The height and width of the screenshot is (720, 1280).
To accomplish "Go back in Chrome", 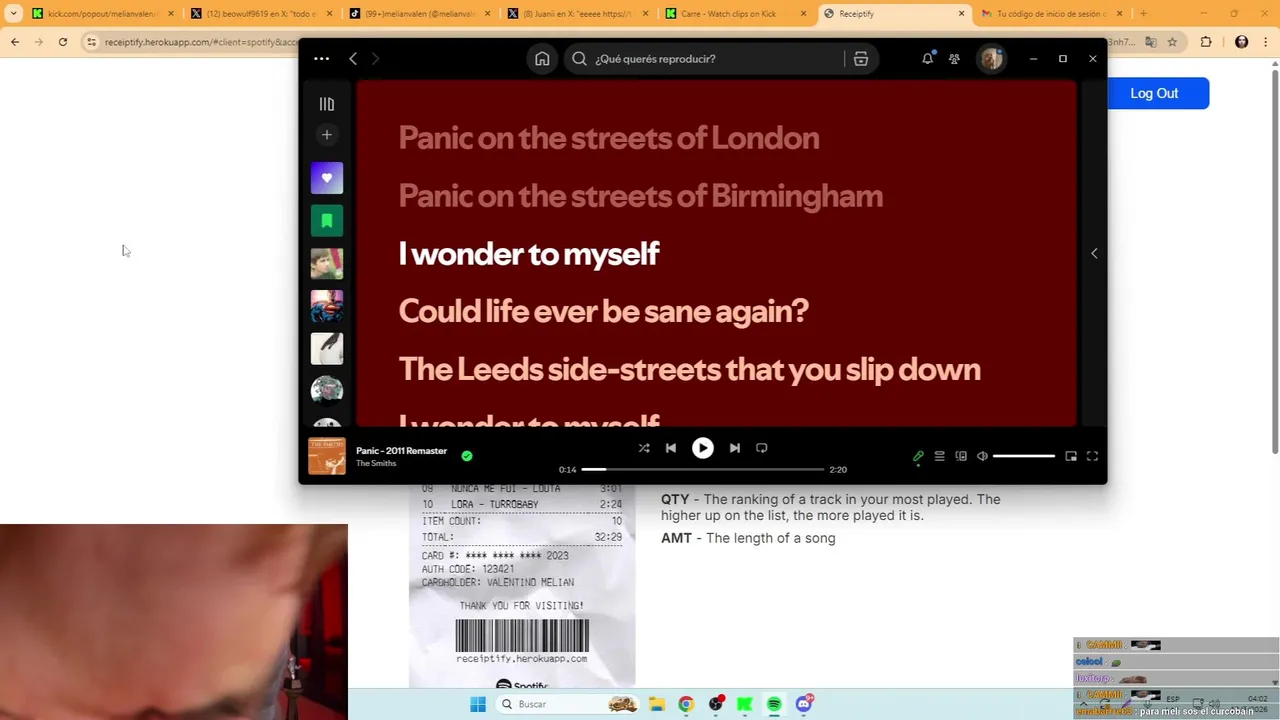I will (x=15, y=42).
